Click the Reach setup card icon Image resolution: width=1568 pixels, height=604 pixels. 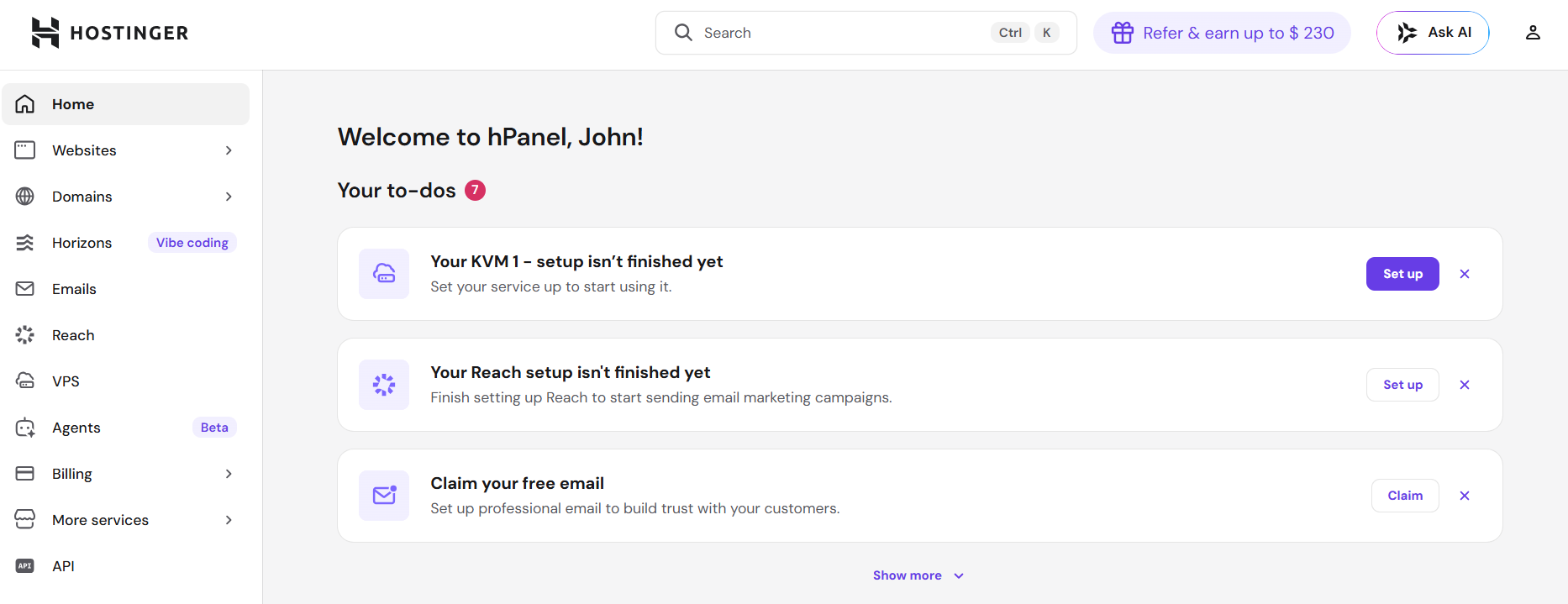tap(384, 385)
